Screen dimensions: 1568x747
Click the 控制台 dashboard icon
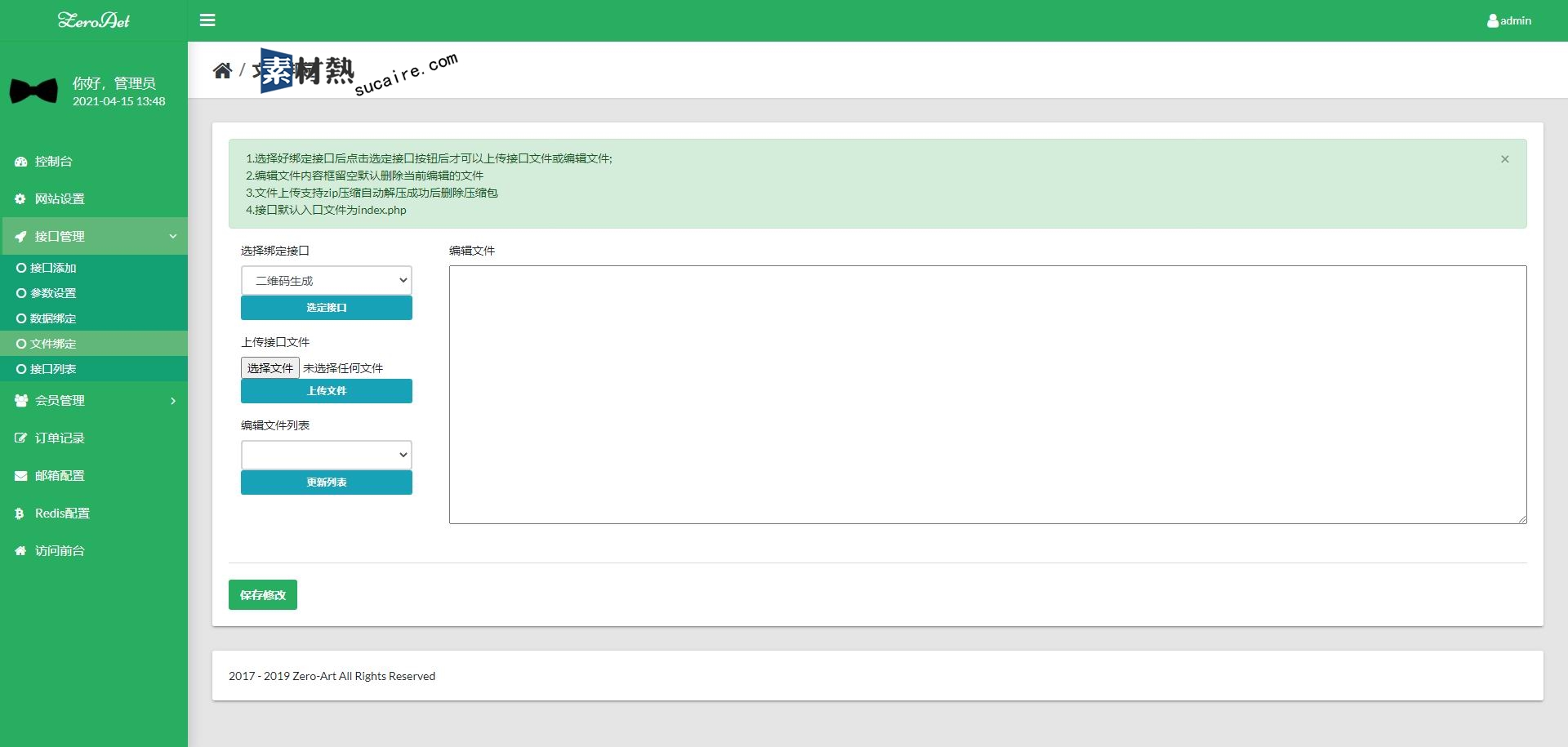(20, 162)
